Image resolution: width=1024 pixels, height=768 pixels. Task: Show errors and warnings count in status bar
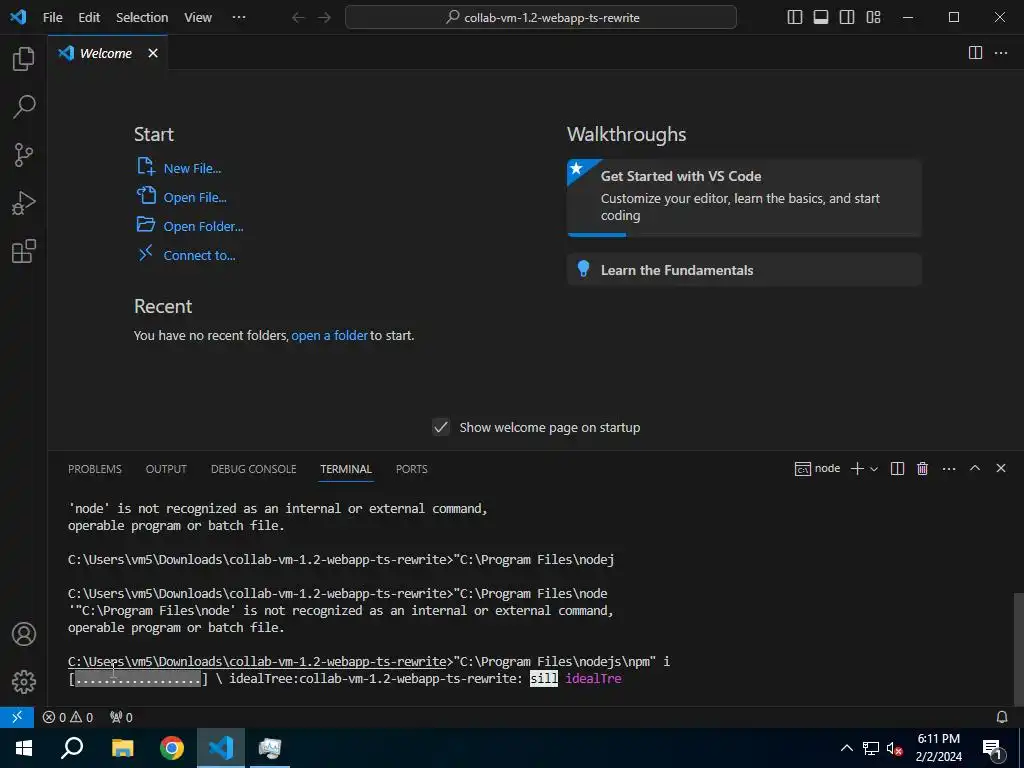(x=68, y=717)
